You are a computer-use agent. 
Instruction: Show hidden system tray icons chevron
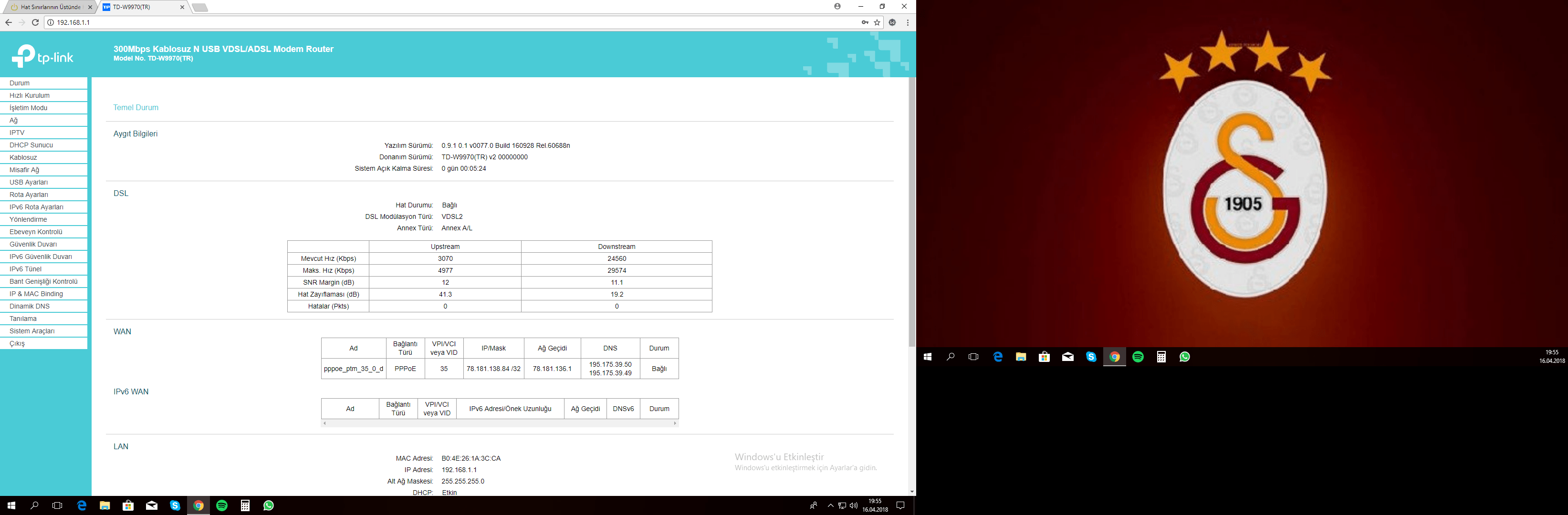tap(830, 506)
